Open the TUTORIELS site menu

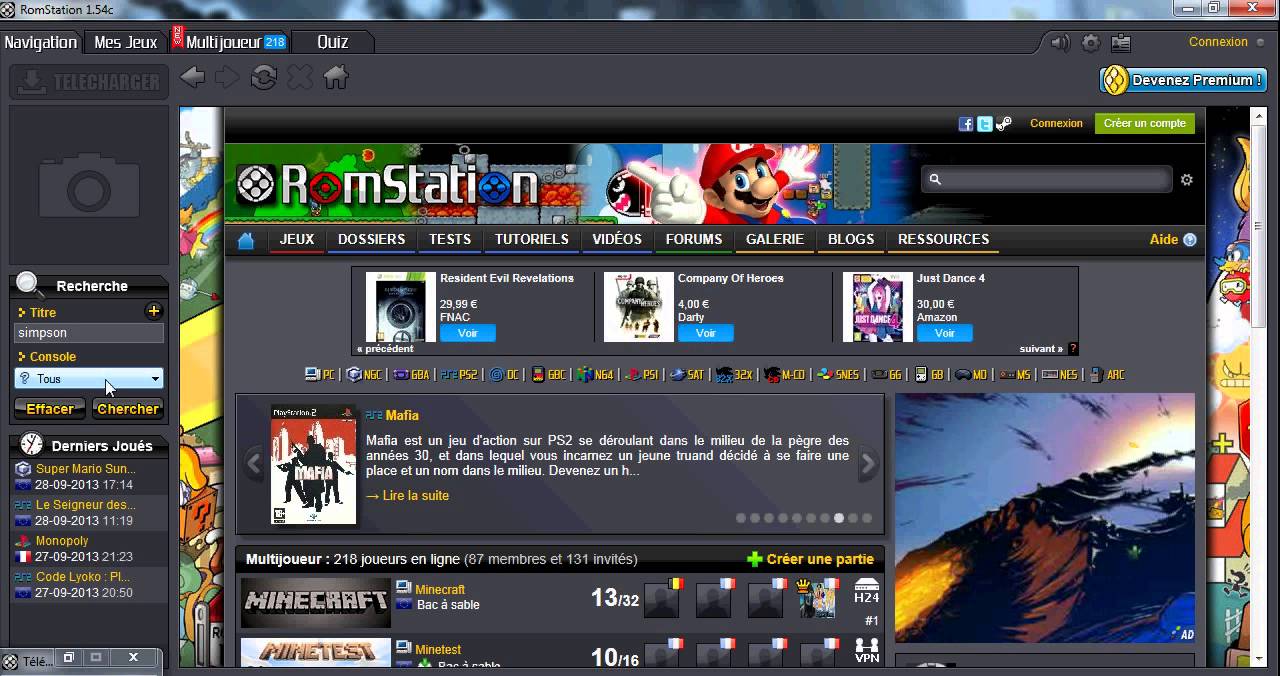[x=532, y=240]
